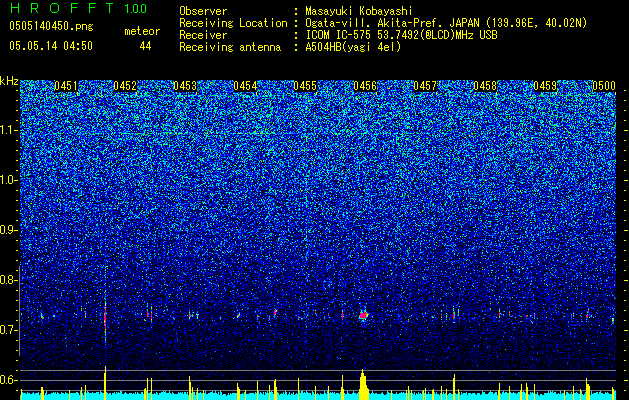Image resolution: width=629 pixels, height=400 pixels.
Task: Click the 0451 time marker
Action: pyautogui.click(x=66, y=86)
